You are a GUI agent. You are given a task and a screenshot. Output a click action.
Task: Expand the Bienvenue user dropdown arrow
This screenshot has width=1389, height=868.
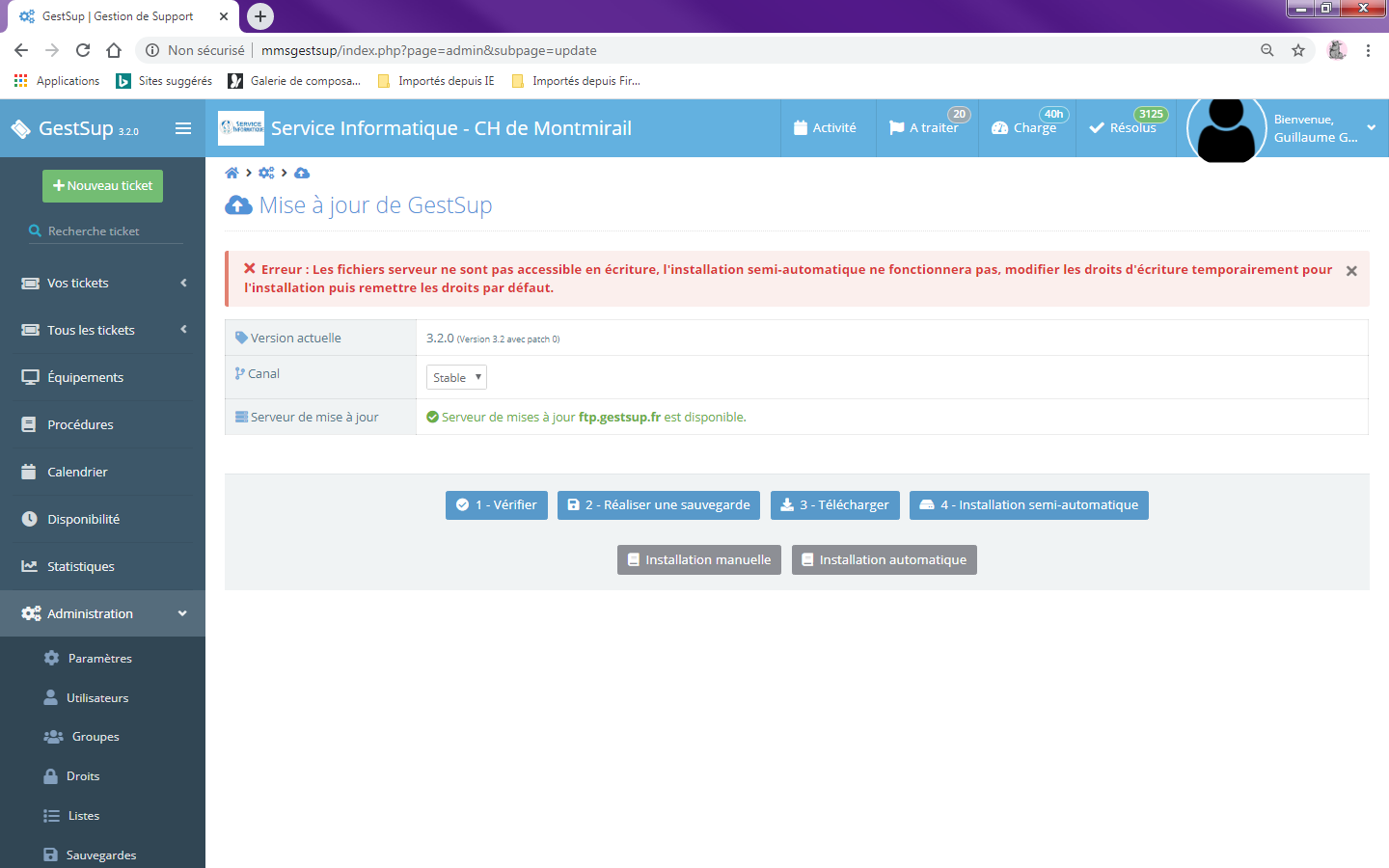pos(1371,128)
